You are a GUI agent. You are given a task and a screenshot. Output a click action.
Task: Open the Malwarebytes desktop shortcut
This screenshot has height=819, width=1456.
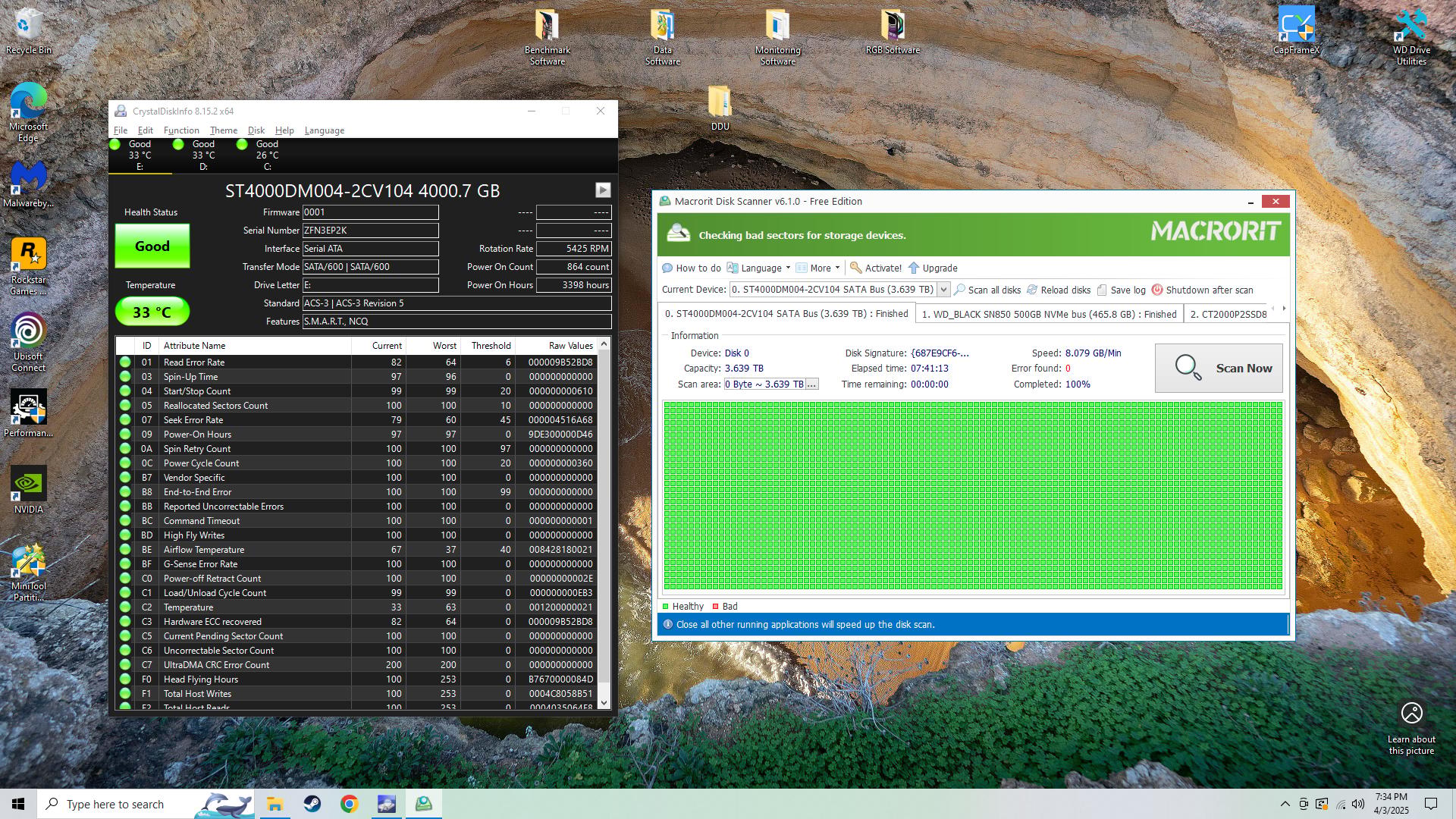click(x=29, y=184)
